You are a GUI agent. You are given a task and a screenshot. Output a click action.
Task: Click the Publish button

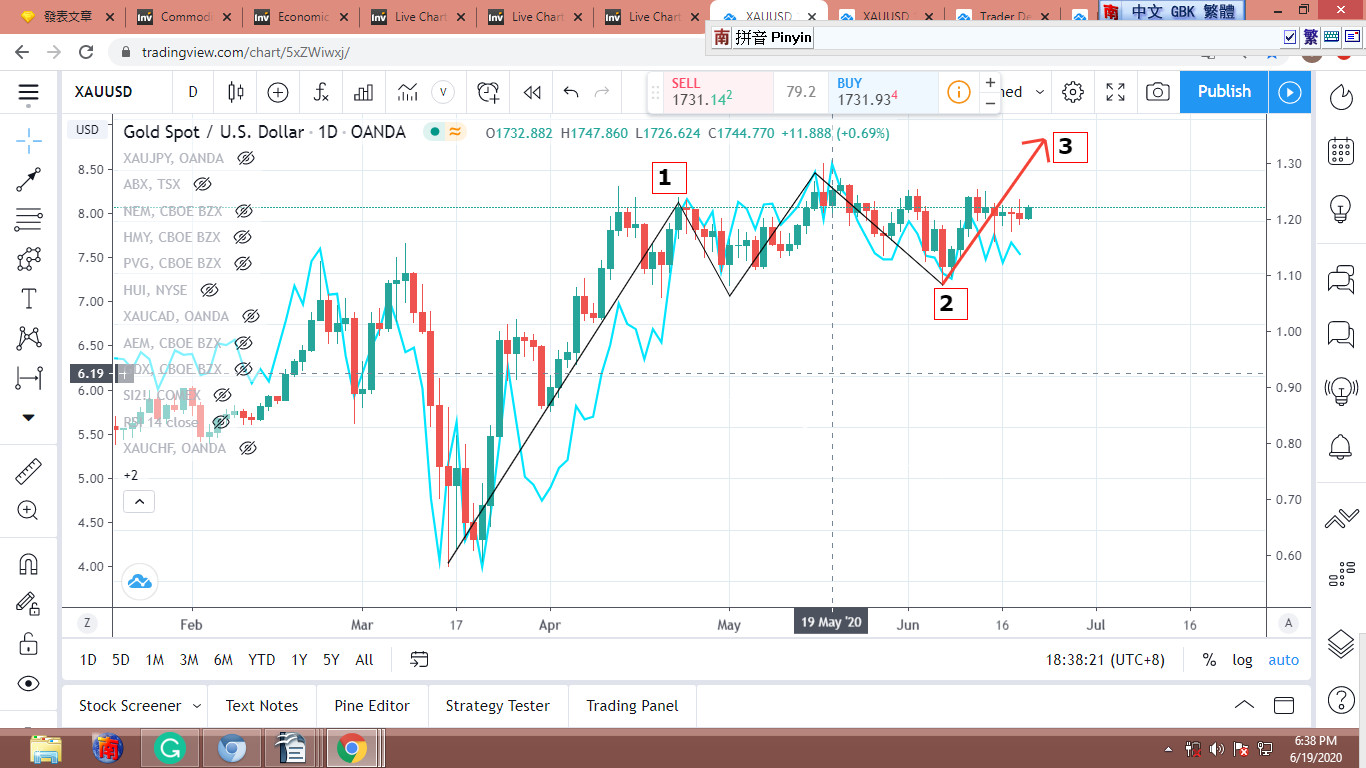click(x=1224, y=92)
